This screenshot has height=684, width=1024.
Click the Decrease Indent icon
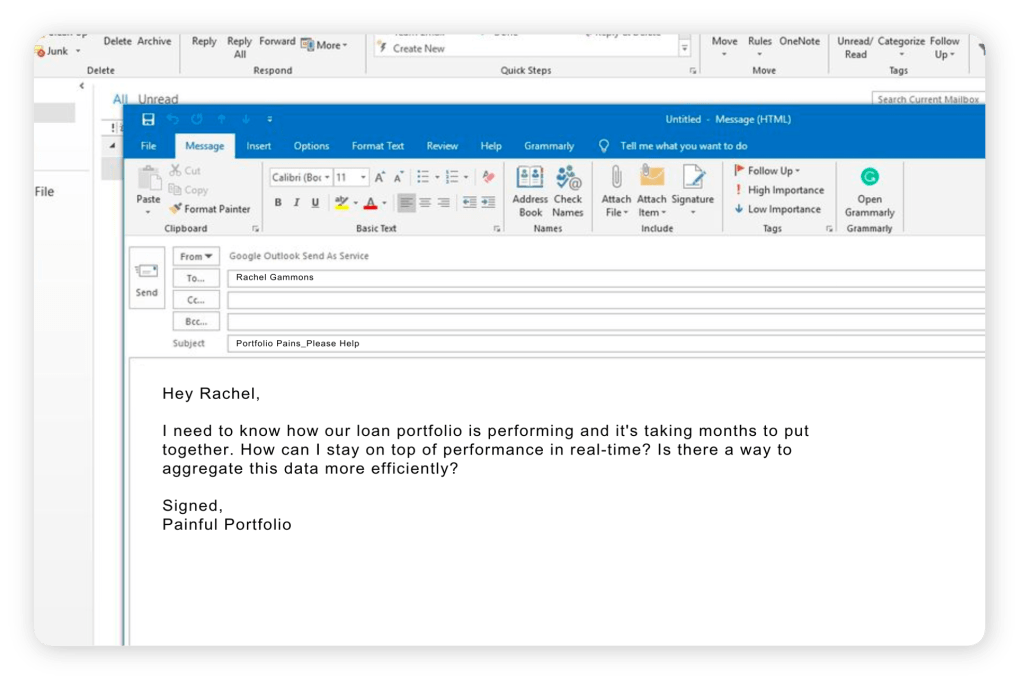pyautogui.click(x=470, y=203)
